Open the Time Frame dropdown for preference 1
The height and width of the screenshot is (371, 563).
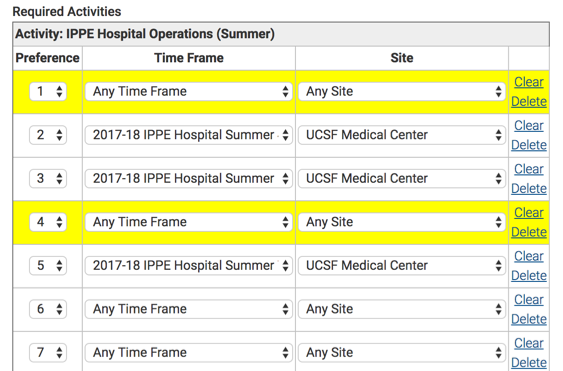coord(189,91)
